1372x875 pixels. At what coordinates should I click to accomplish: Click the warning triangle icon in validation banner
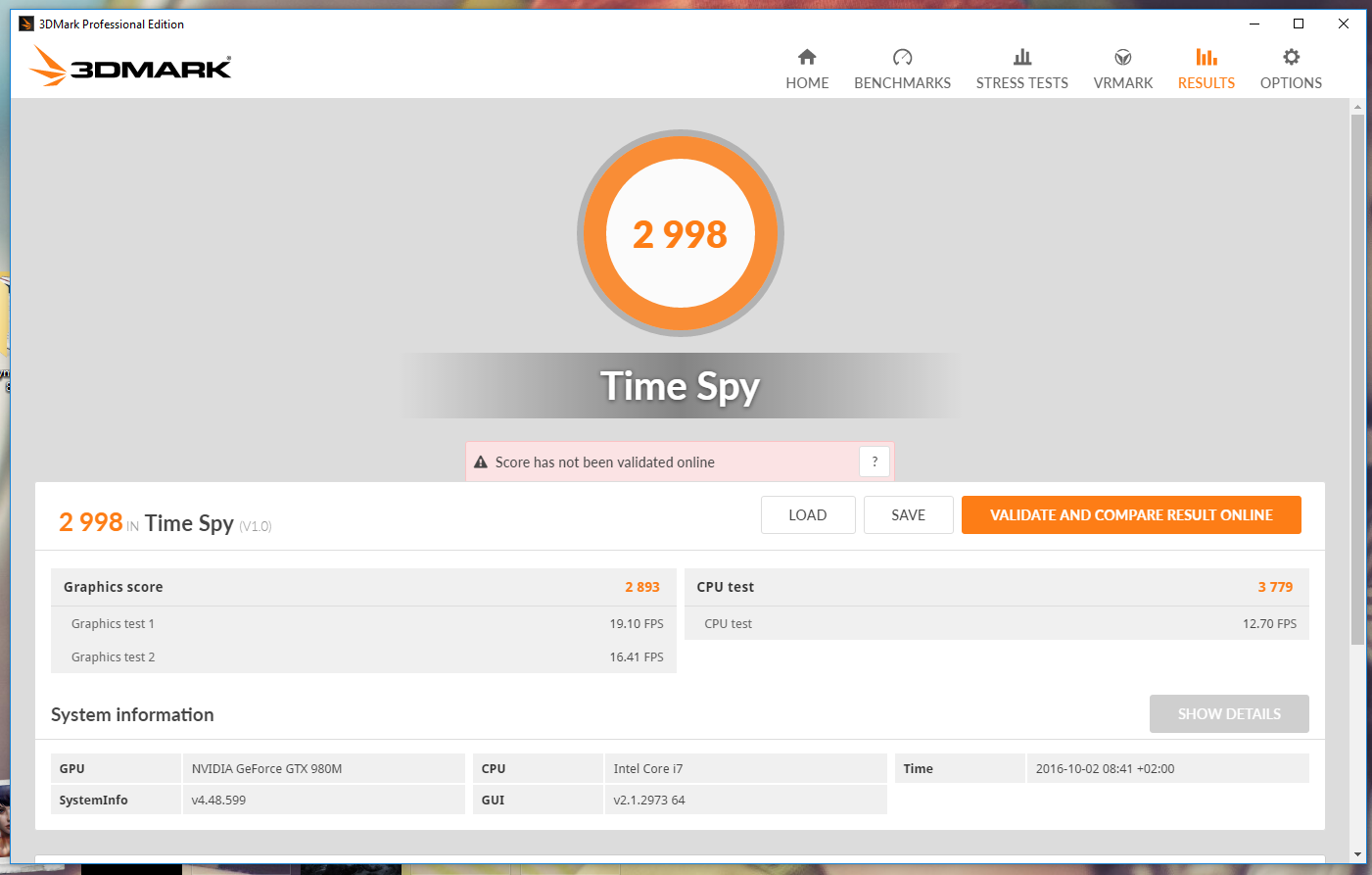pos(481,462)
